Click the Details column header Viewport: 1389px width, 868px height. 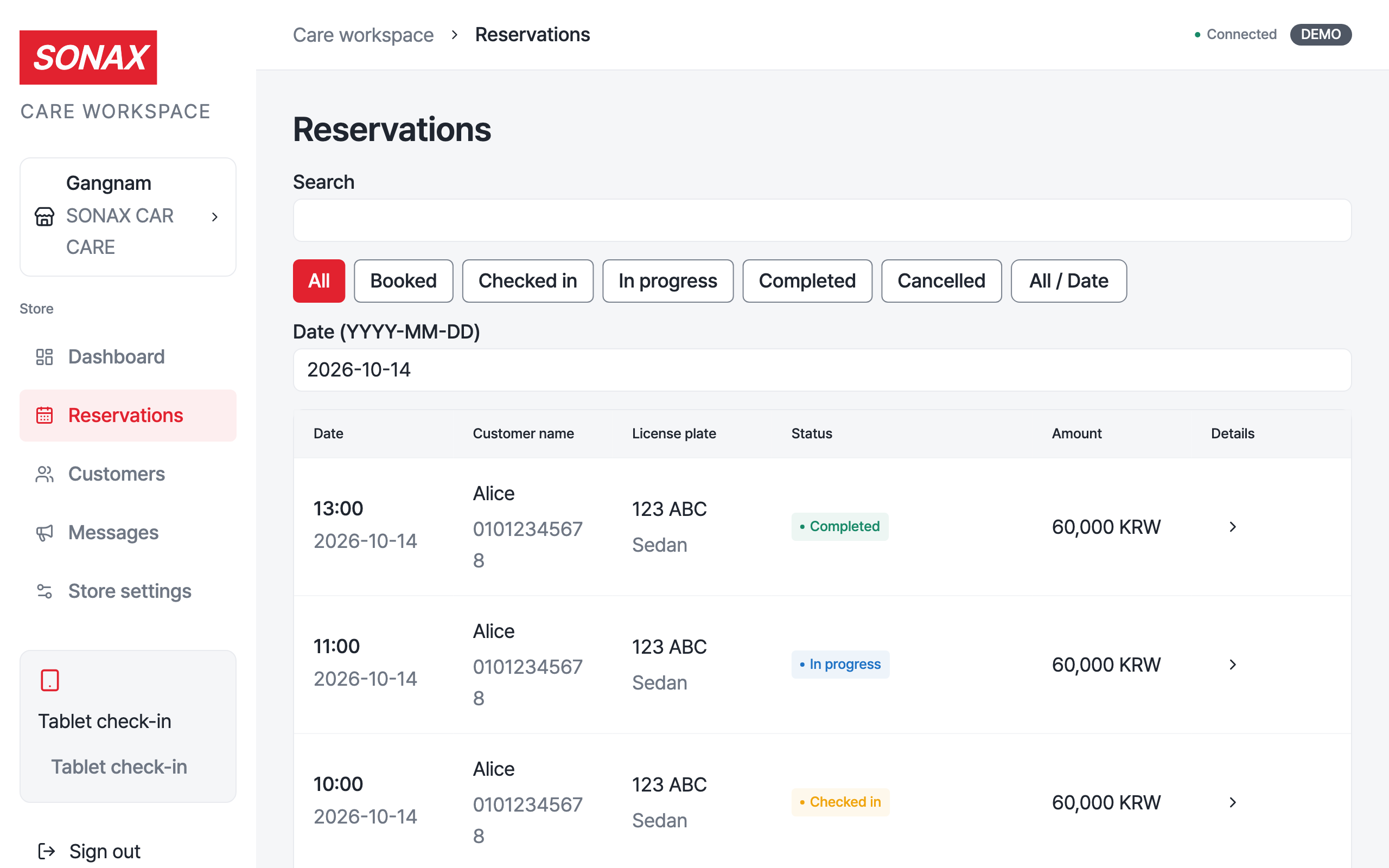1232,433
